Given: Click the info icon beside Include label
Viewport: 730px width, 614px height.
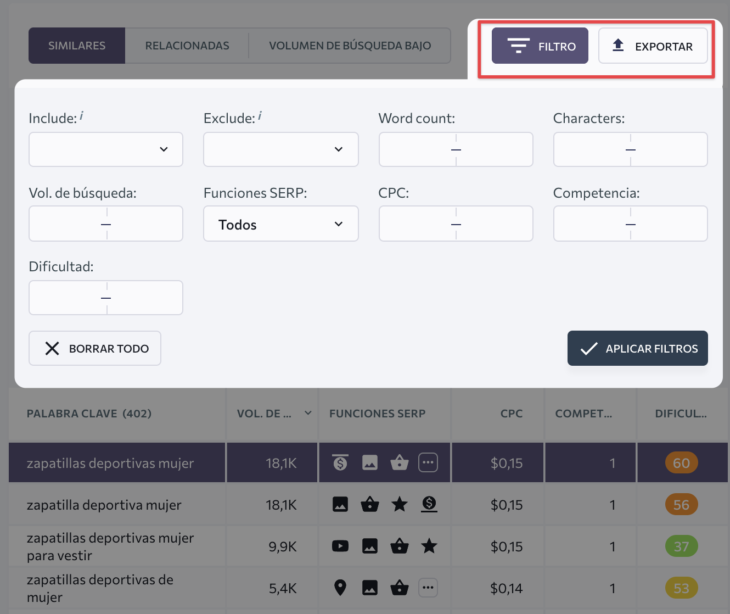Looking at the screenshot, I should [x=82, y=116].
